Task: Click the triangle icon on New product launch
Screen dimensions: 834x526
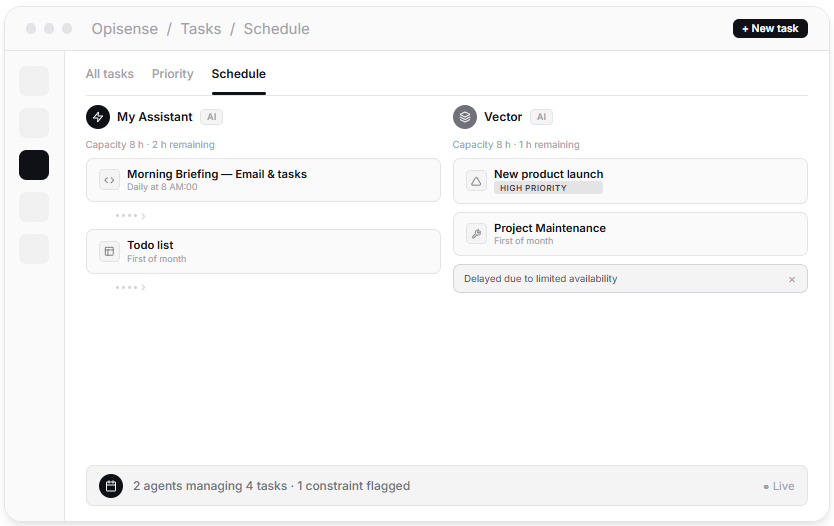Action: click(476, 181)
